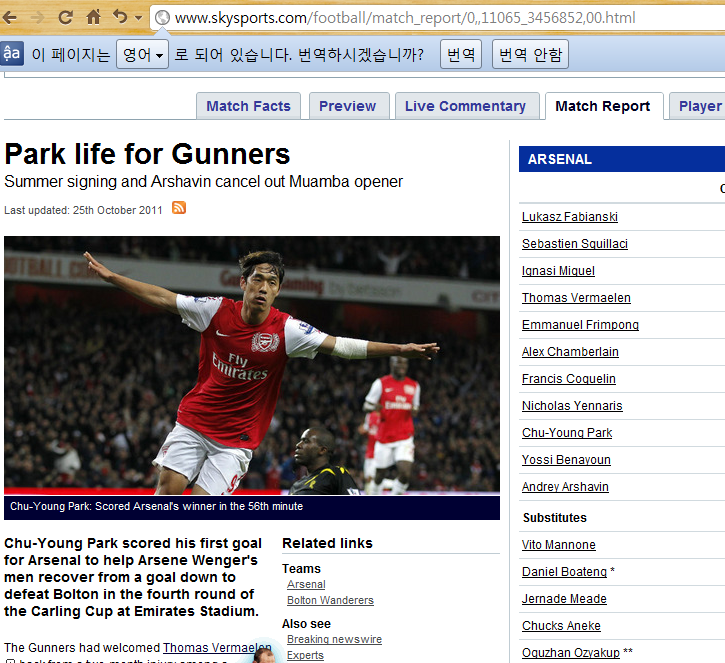725x663 pixels.
Task: Click the orange RSS feed icon
Action: (x=179, y=208)
